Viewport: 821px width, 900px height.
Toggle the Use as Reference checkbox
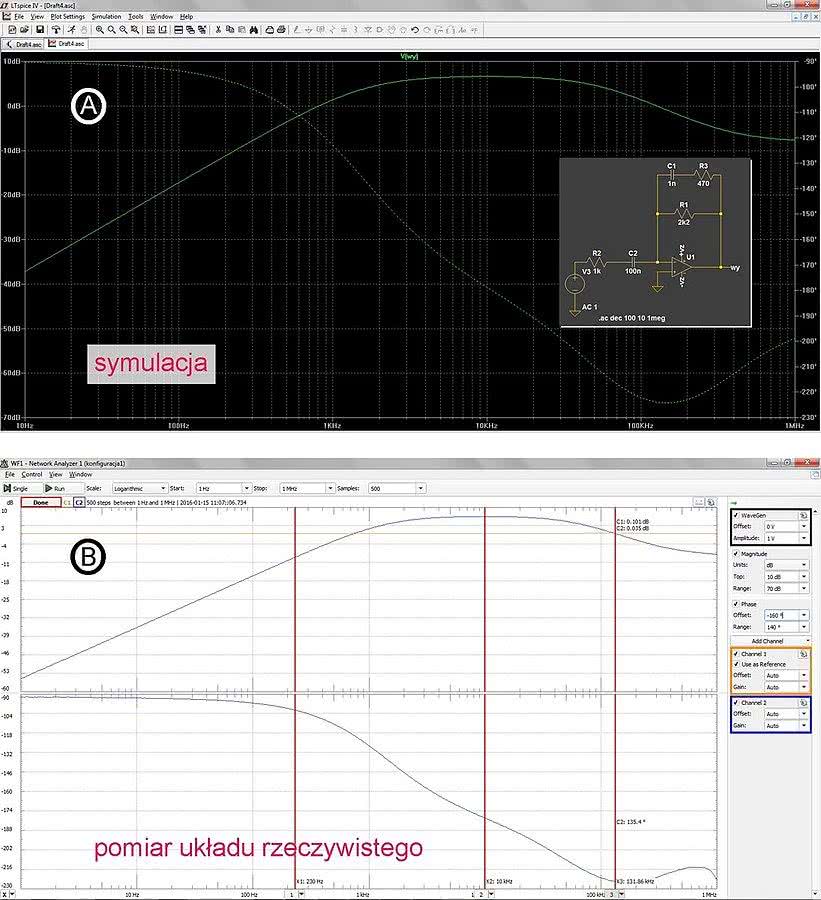(737, 664)
